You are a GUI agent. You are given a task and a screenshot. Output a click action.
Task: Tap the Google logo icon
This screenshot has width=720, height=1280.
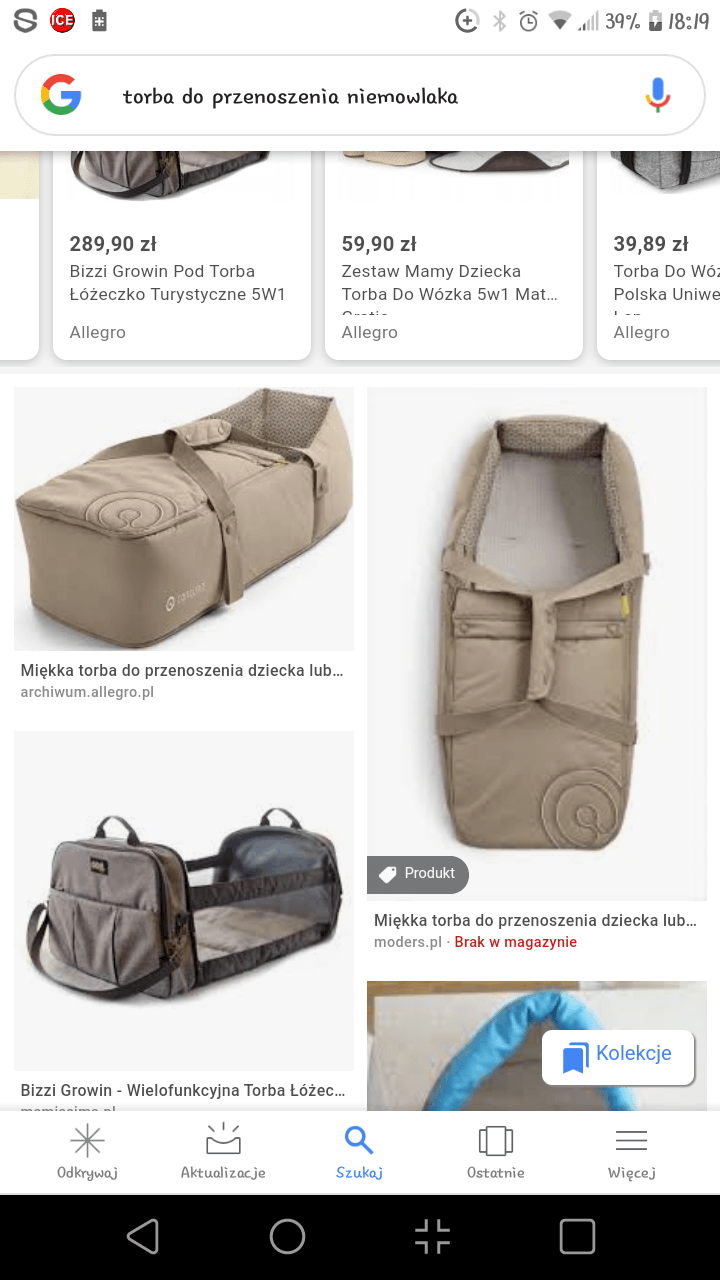pos(61,96)
